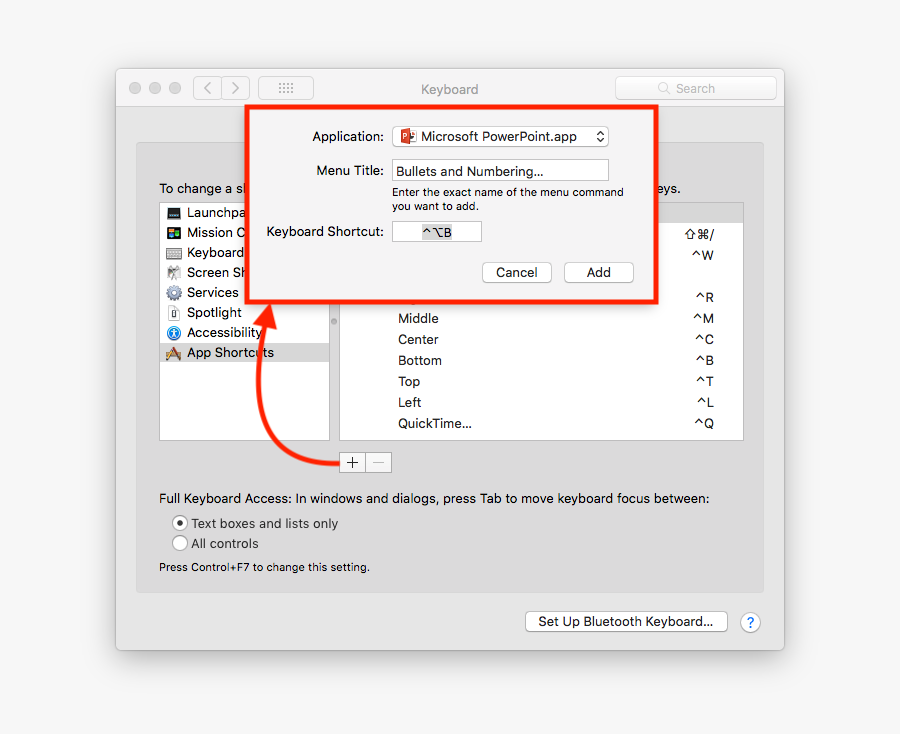This screenshot has height=734, width=900.
Task: Click inside the Menu Title field
Action: coord(500,170)
